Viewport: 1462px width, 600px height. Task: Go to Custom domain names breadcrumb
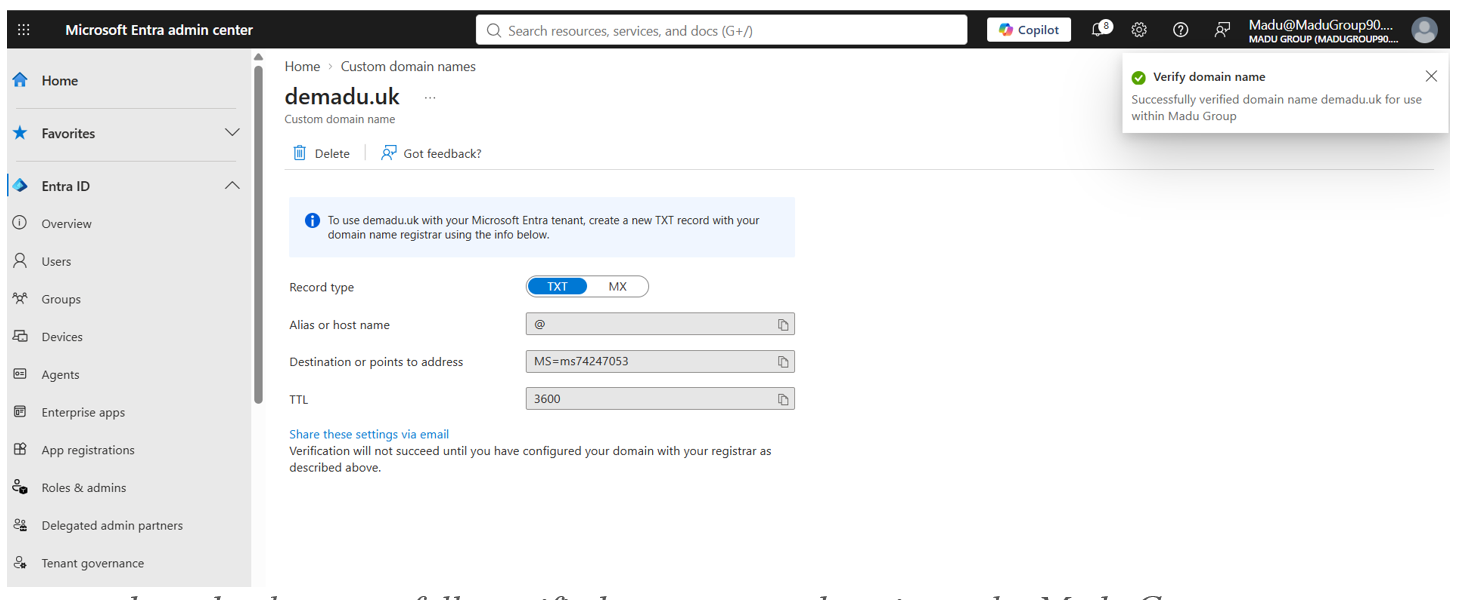click(408, 66)
